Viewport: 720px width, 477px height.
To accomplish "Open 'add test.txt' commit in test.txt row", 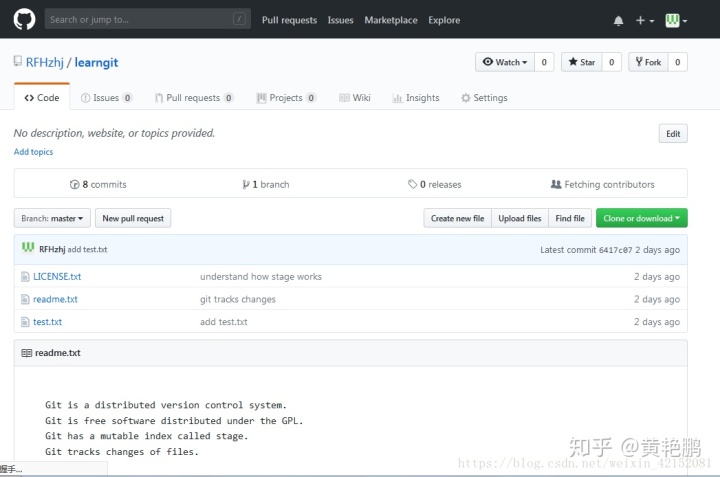I will [224, 322].
